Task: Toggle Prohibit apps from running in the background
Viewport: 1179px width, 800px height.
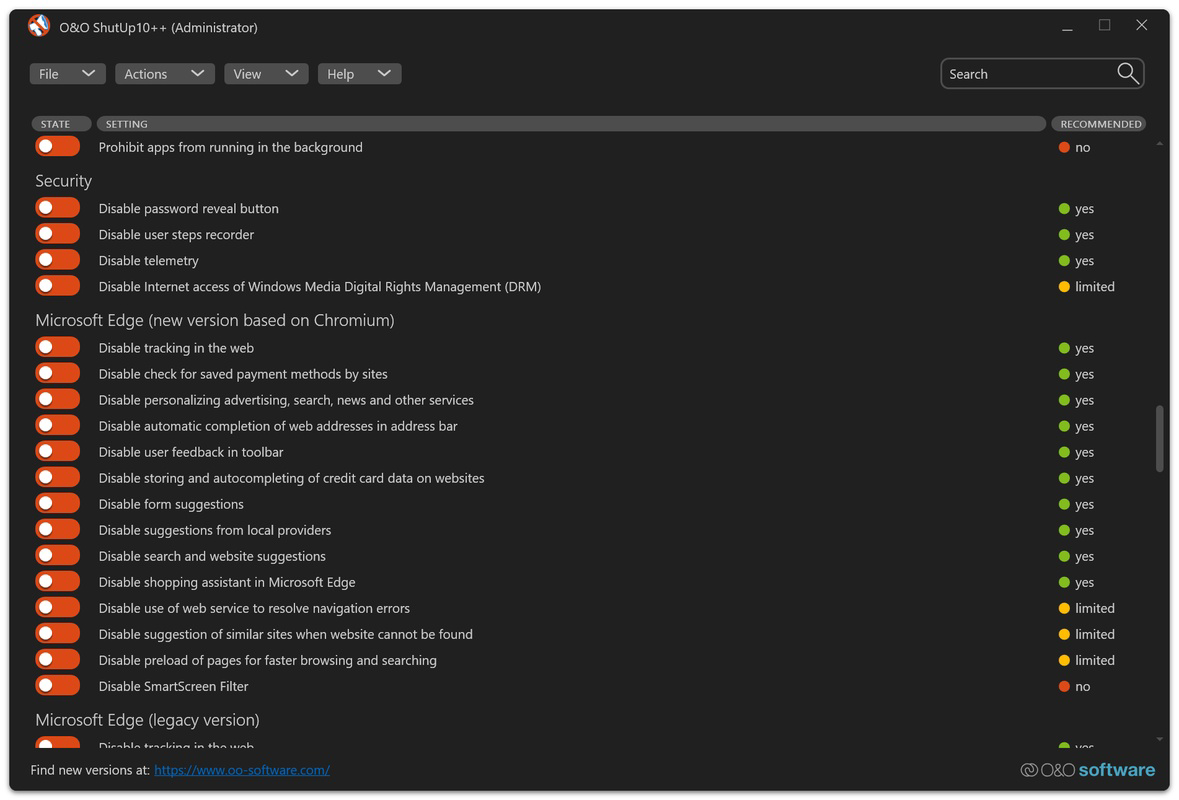Action: point(57,147)
